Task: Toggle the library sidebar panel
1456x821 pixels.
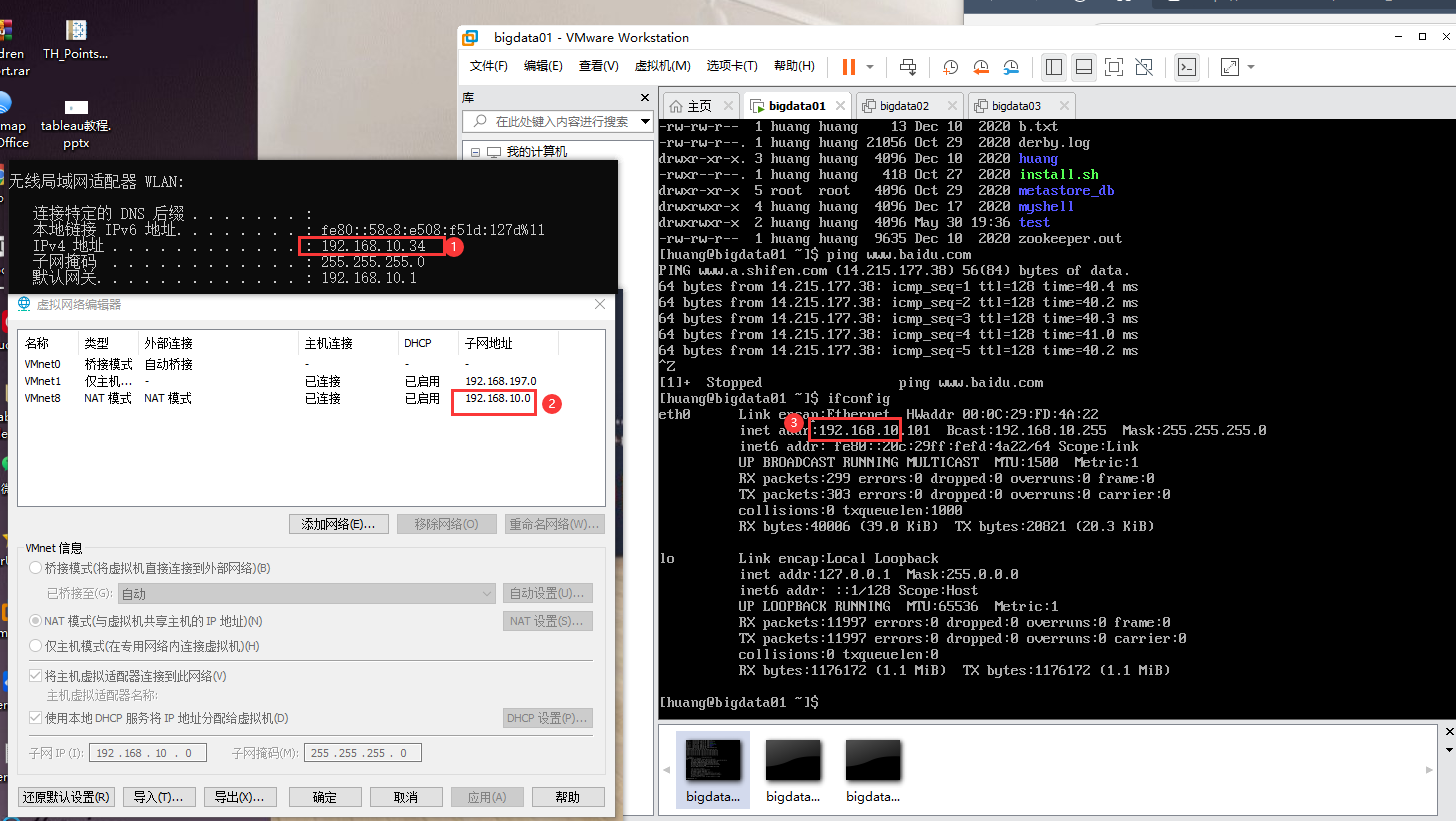Action: pyautogui.click(x=1053, y=67)
